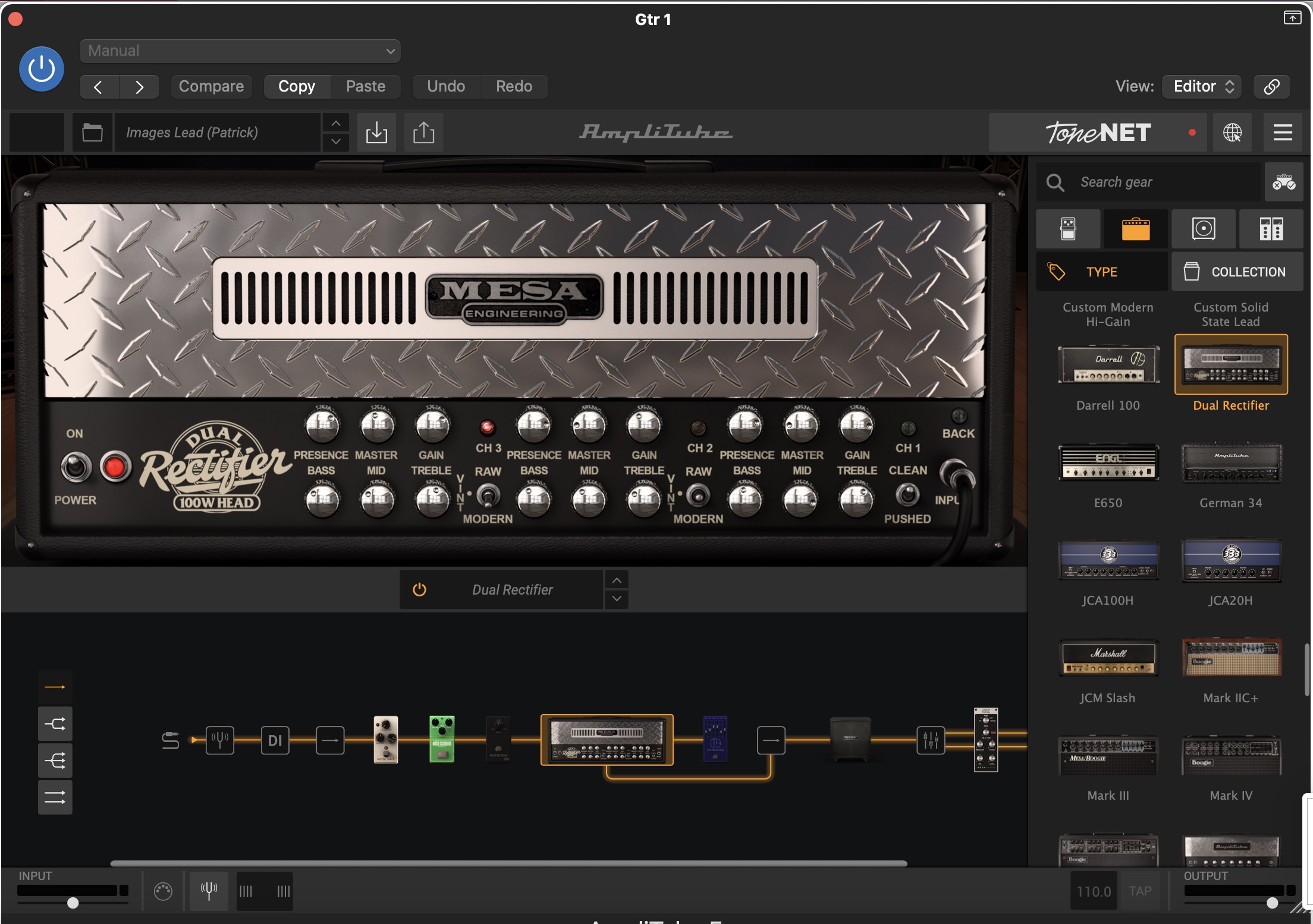Open the Manual preset dropdown
1313x924 pixels.
(240, 51)
